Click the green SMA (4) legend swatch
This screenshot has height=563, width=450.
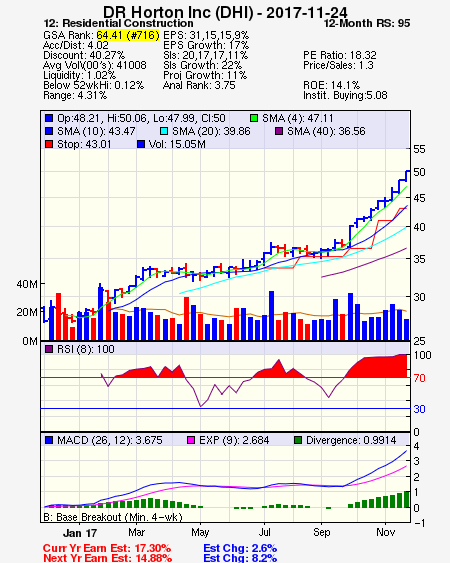click(x=254, y=118)
